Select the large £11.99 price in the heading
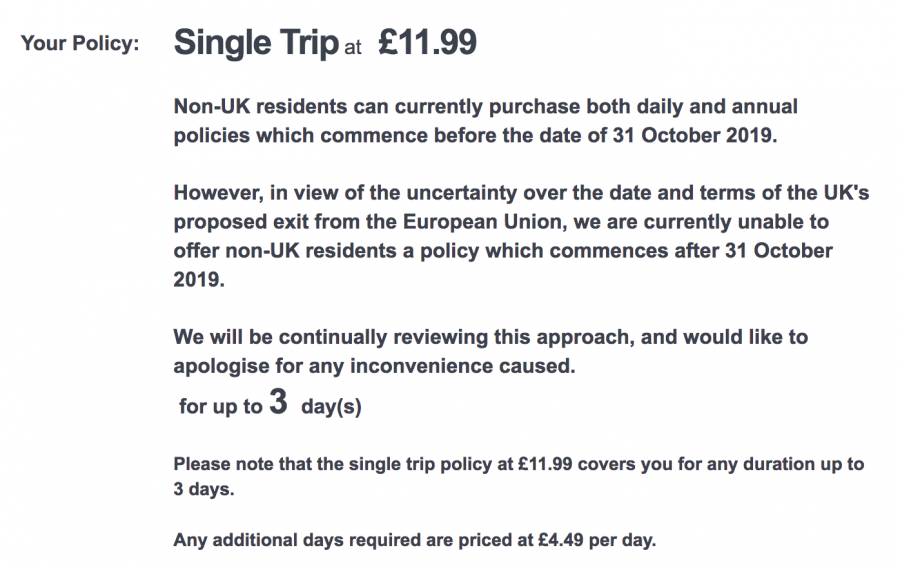Viewport: 900px width, 568px height. [x=428, y=43]
